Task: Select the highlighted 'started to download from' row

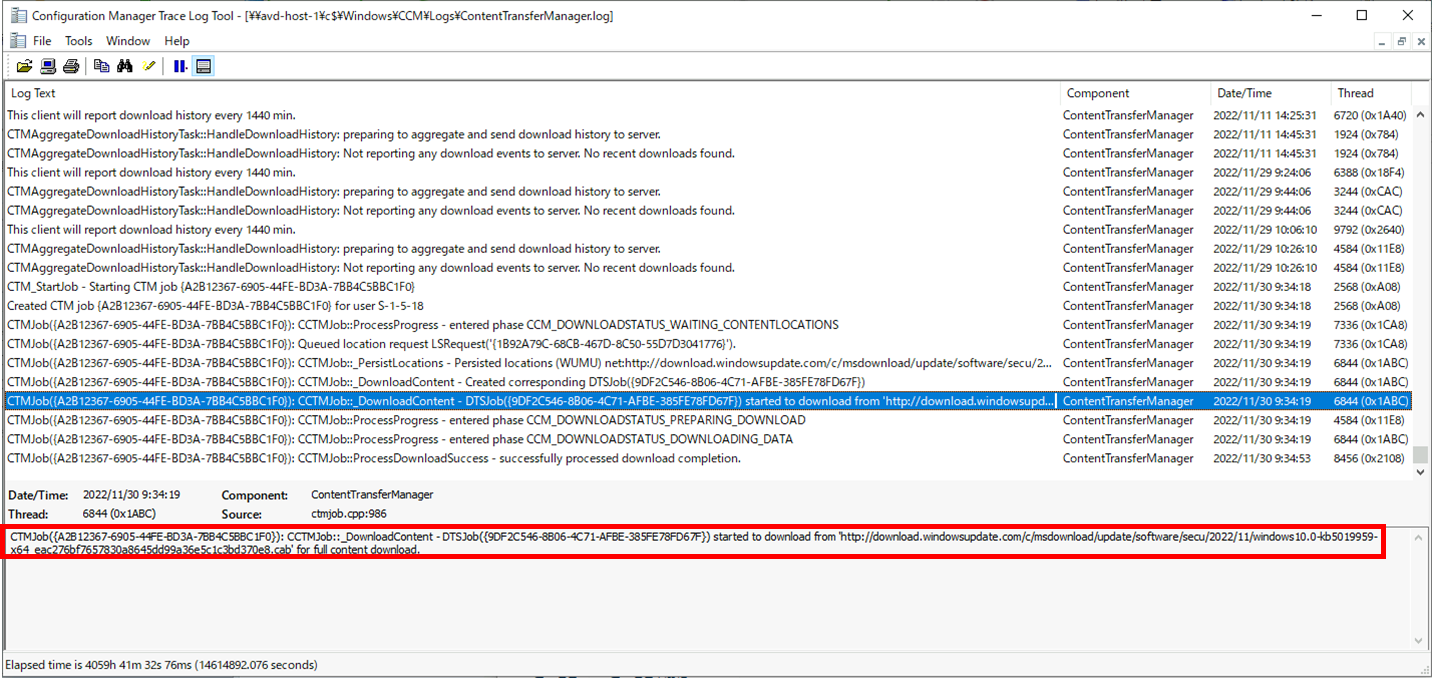Action: coord(707,401)
